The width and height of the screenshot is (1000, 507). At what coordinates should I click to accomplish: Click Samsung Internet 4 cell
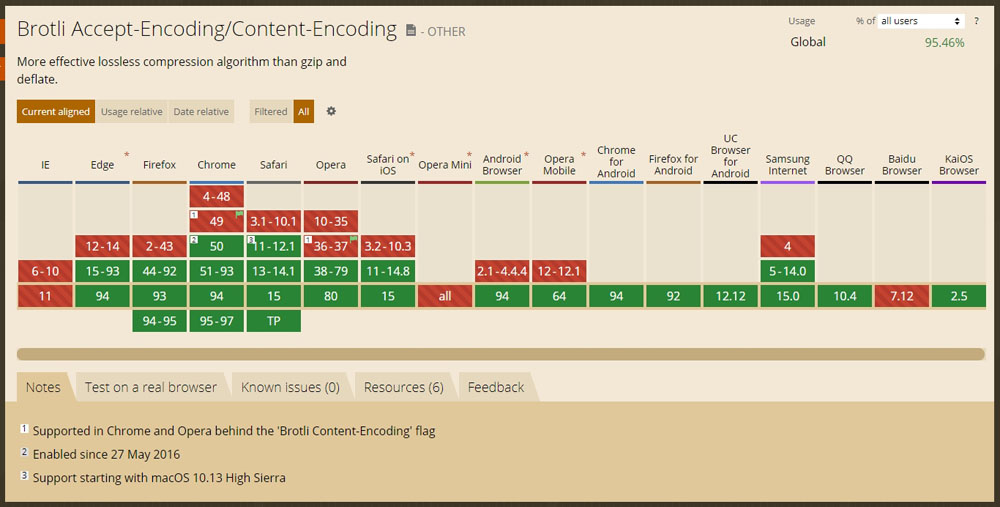[x=788, y=246]
